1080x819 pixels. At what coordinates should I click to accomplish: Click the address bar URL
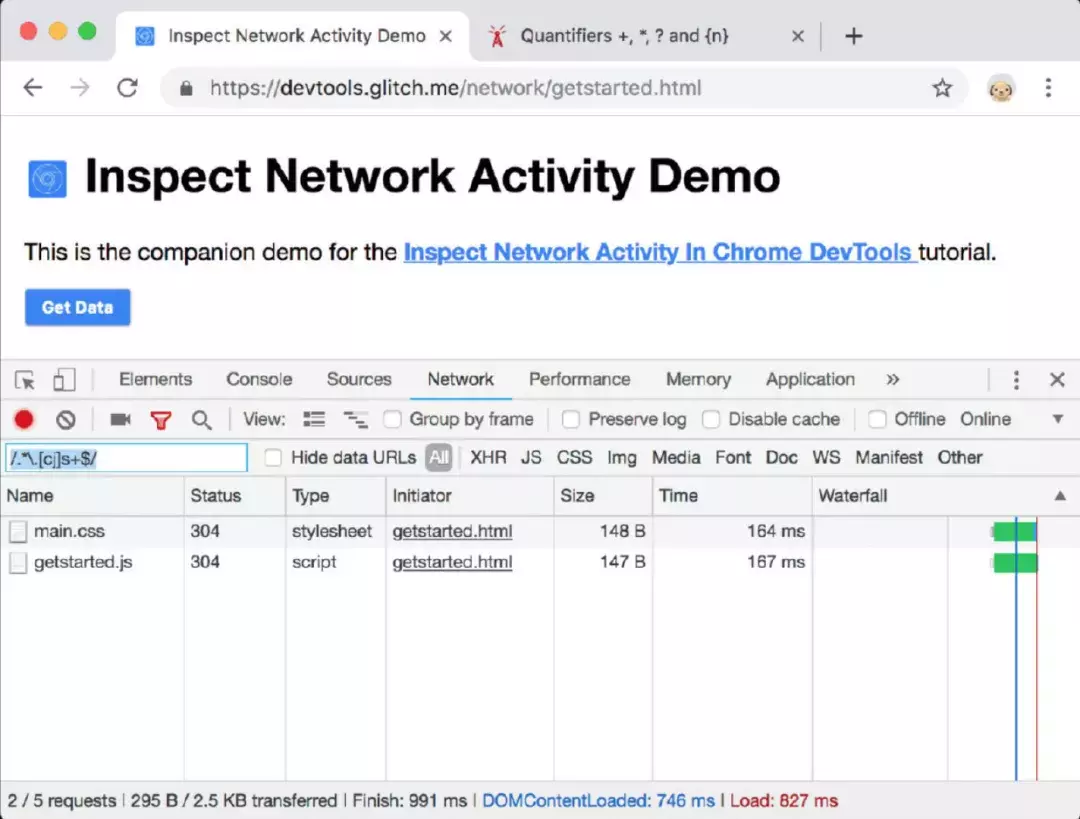tap(455, 88)
